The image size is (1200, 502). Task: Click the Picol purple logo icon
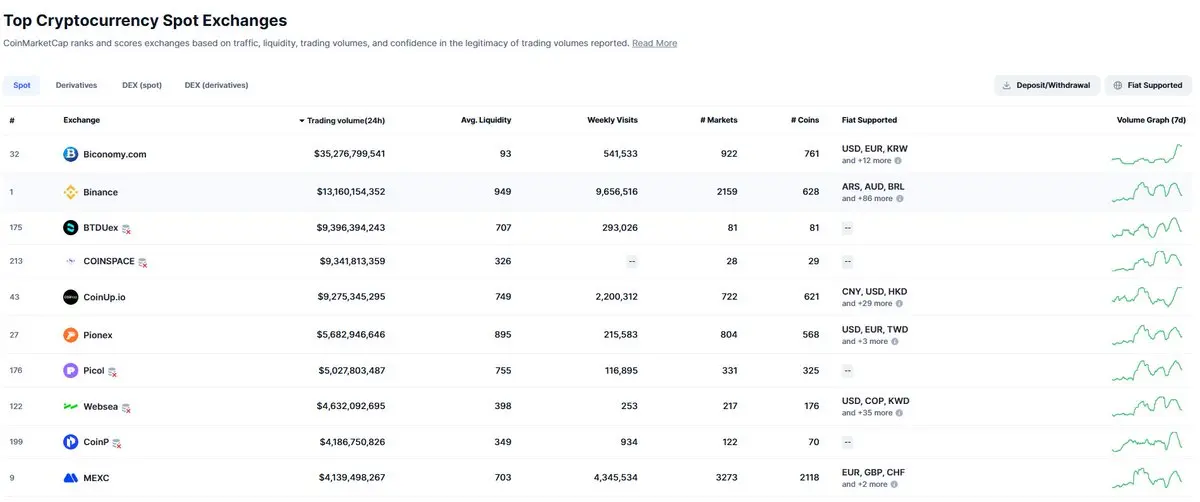tap(71, 371)
